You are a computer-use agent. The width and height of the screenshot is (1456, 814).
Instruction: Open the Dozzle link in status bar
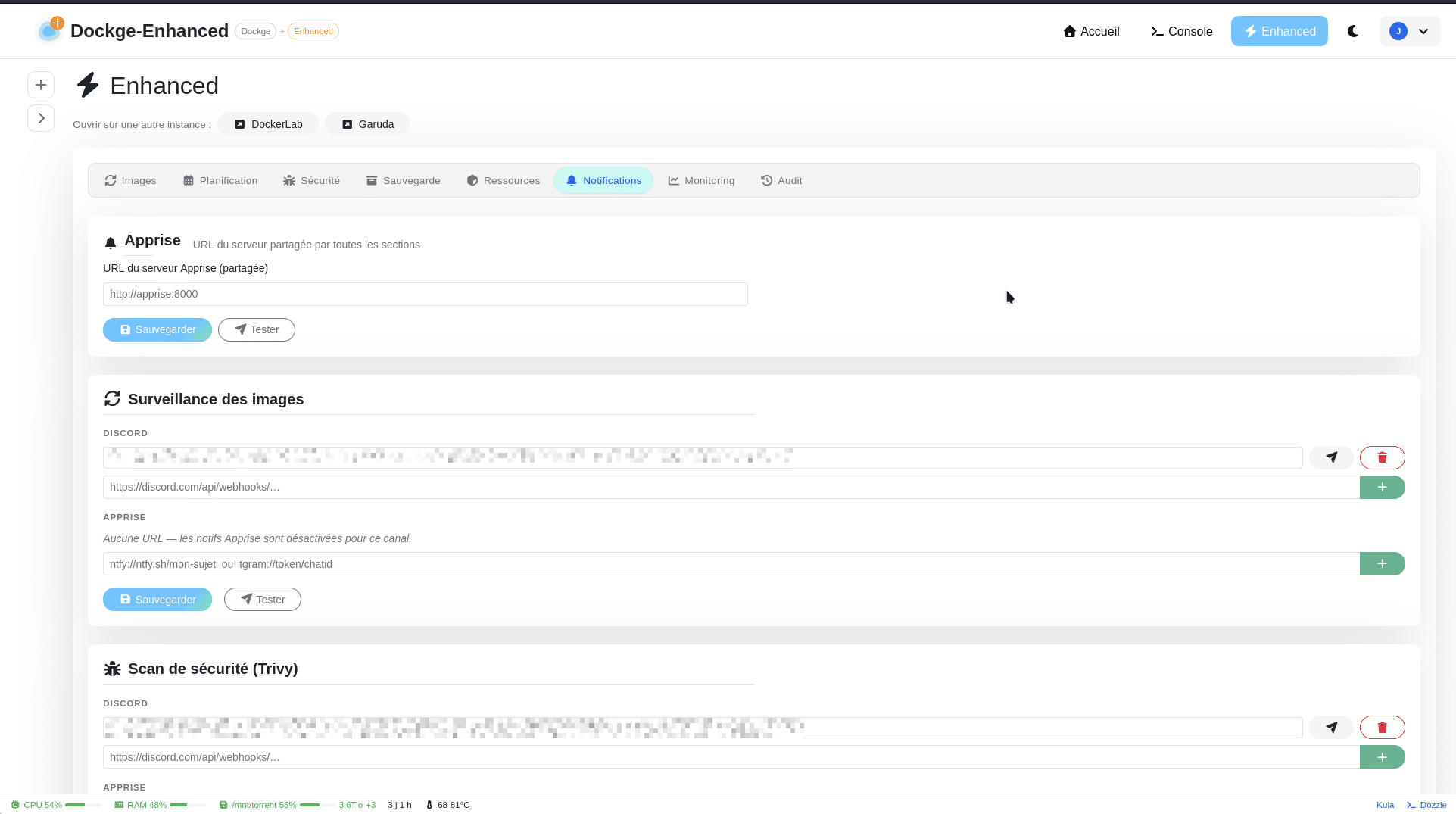pos(1426,805)
